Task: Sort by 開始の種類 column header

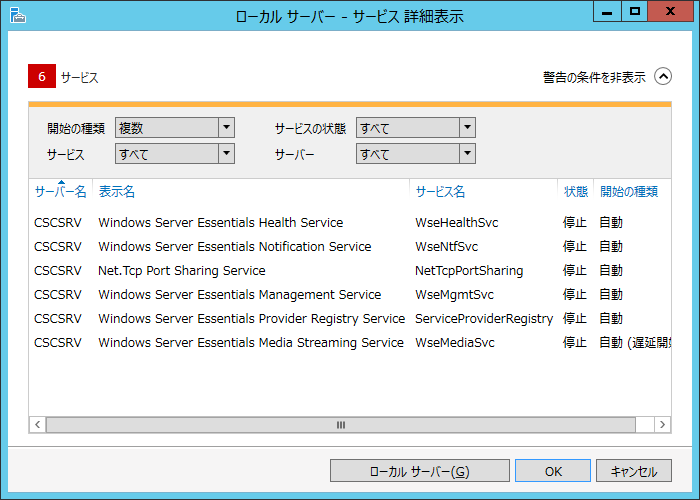Action: (x=629, y=192)
